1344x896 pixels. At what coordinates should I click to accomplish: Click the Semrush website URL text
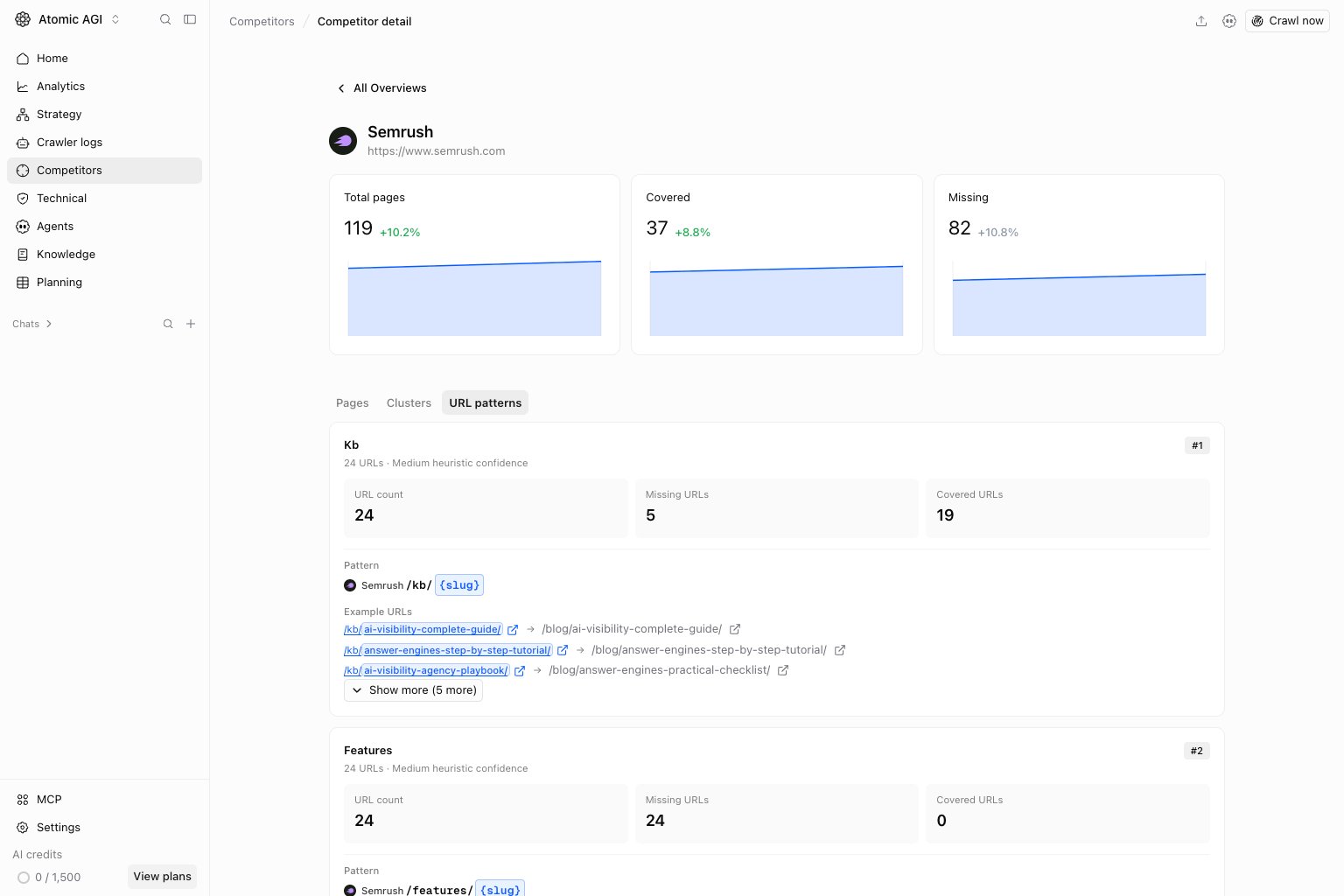coord(436,151)
